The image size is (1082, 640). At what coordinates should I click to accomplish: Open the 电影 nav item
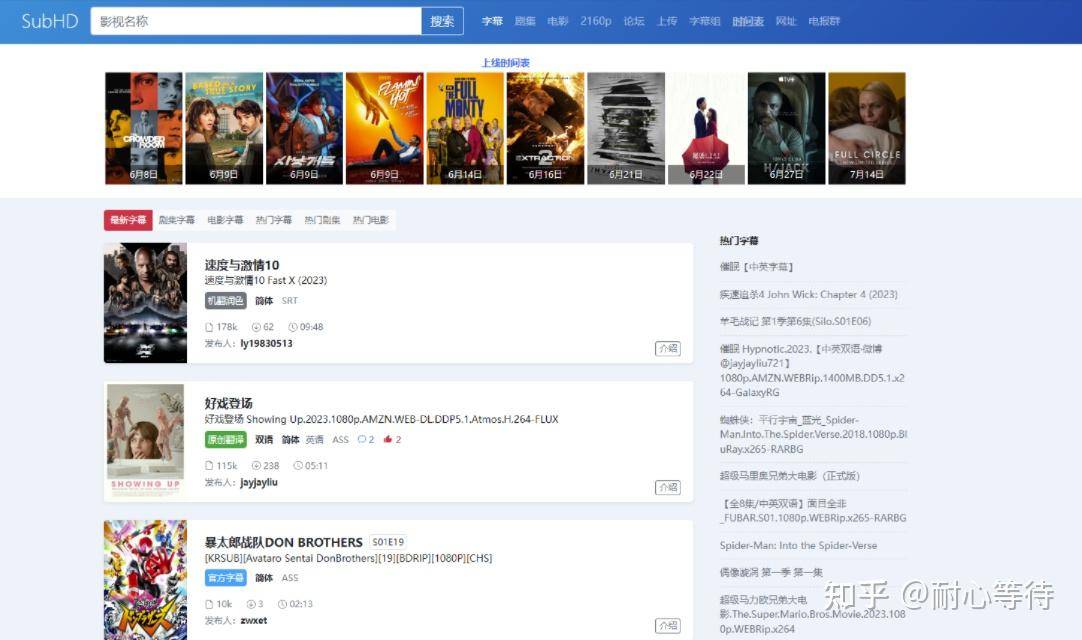558,21
